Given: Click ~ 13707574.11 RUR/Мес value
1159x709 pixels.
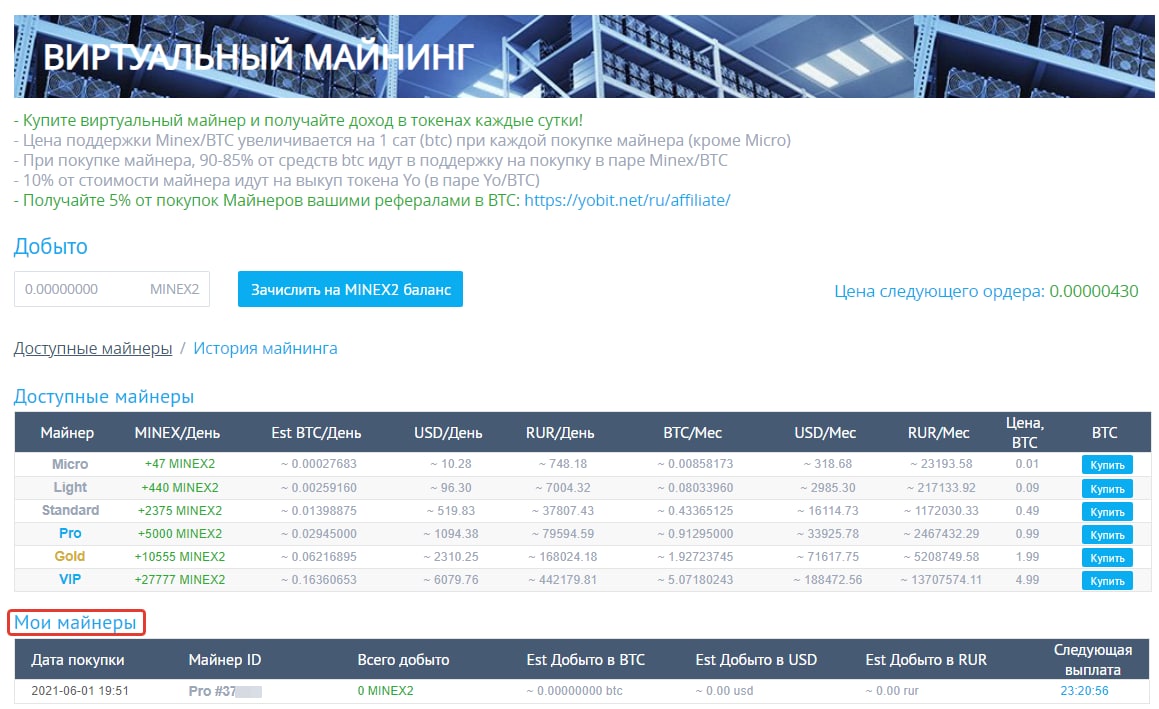Looking at the screenshot, I should pyautogui.click(x=941, y=580).
